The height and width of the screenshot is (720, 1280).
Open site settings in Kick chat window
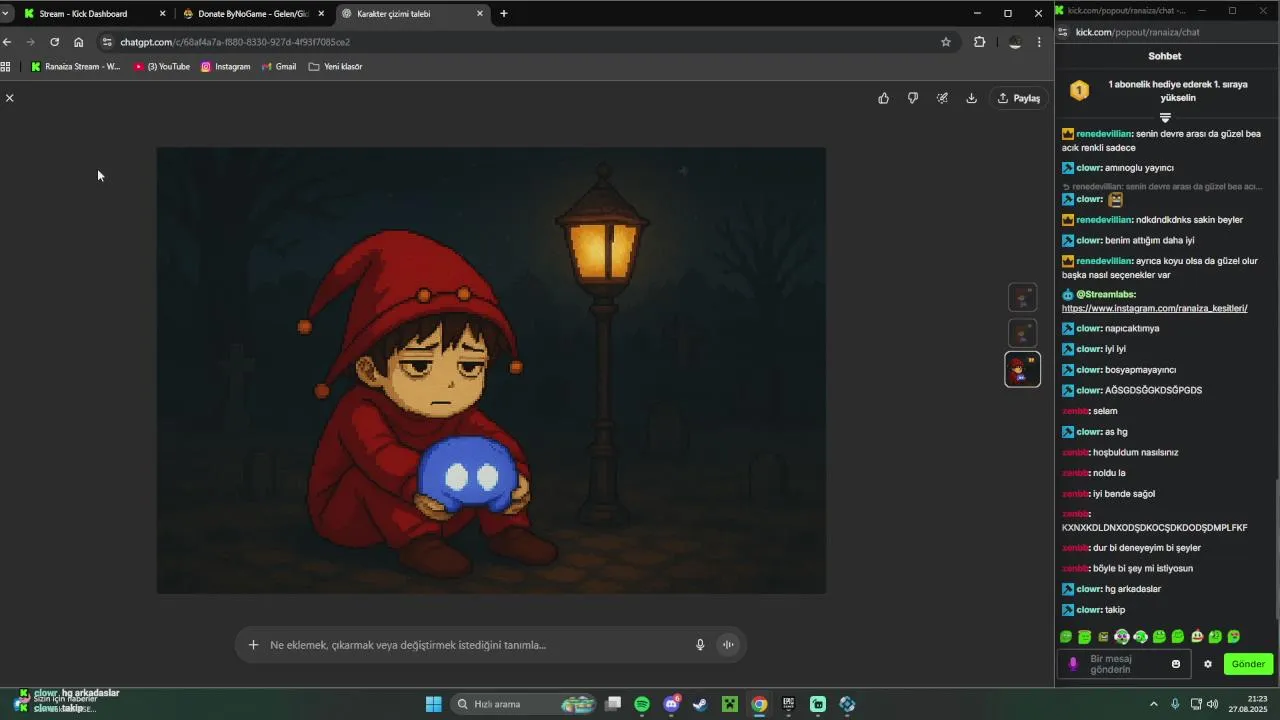(1063, 32)
